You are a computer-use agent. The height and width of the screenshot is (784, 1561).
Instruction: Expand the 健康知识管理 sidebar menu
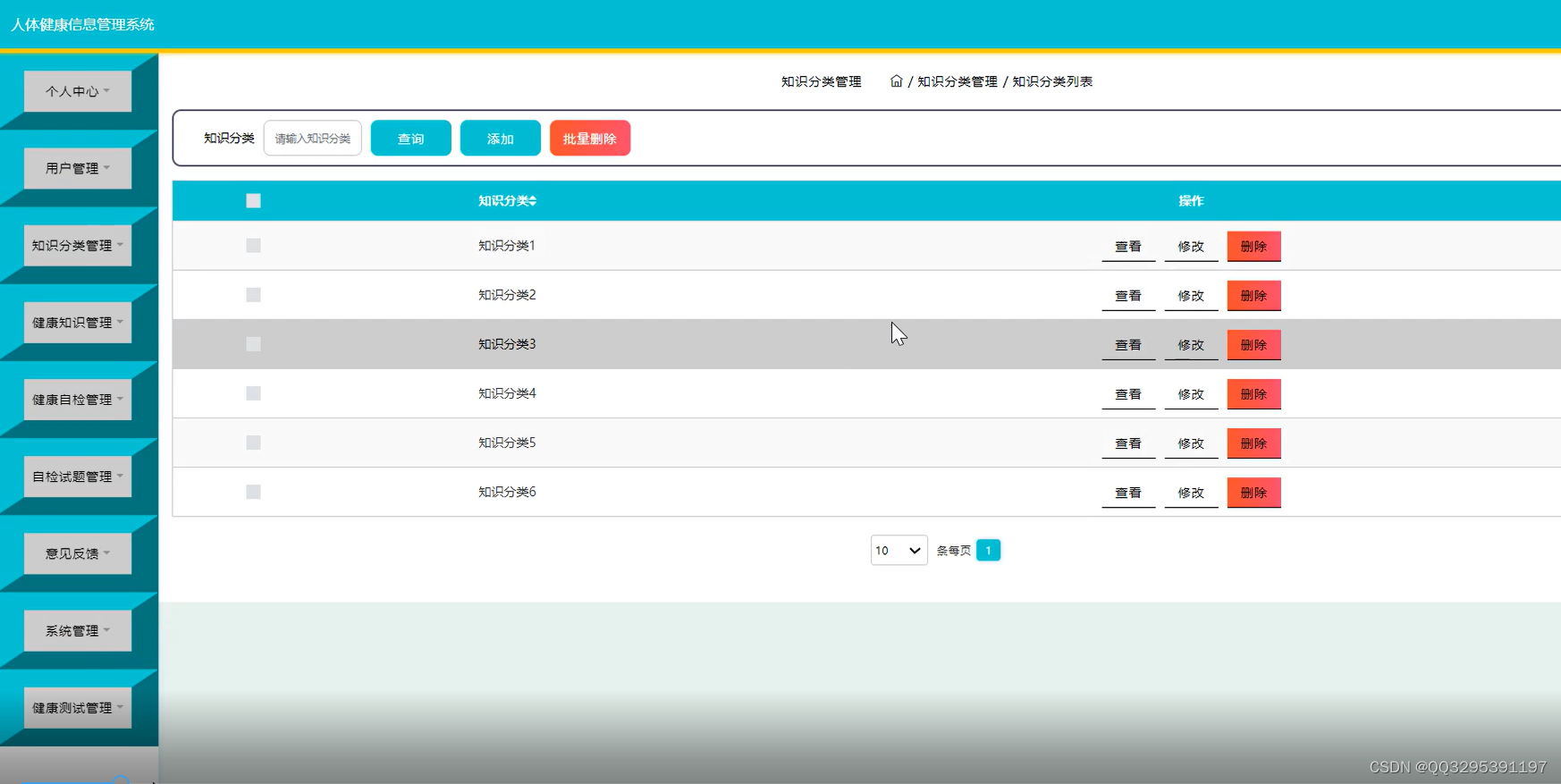click(78, 323)
